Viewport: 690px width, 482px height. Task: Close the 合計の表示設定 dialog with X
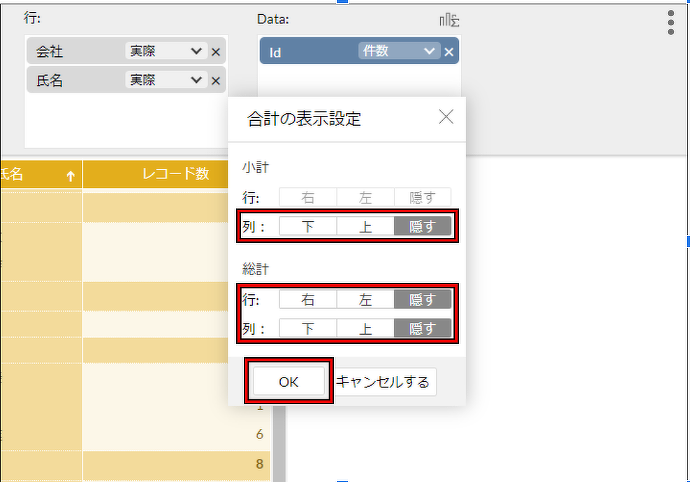(x=446, y=117)
